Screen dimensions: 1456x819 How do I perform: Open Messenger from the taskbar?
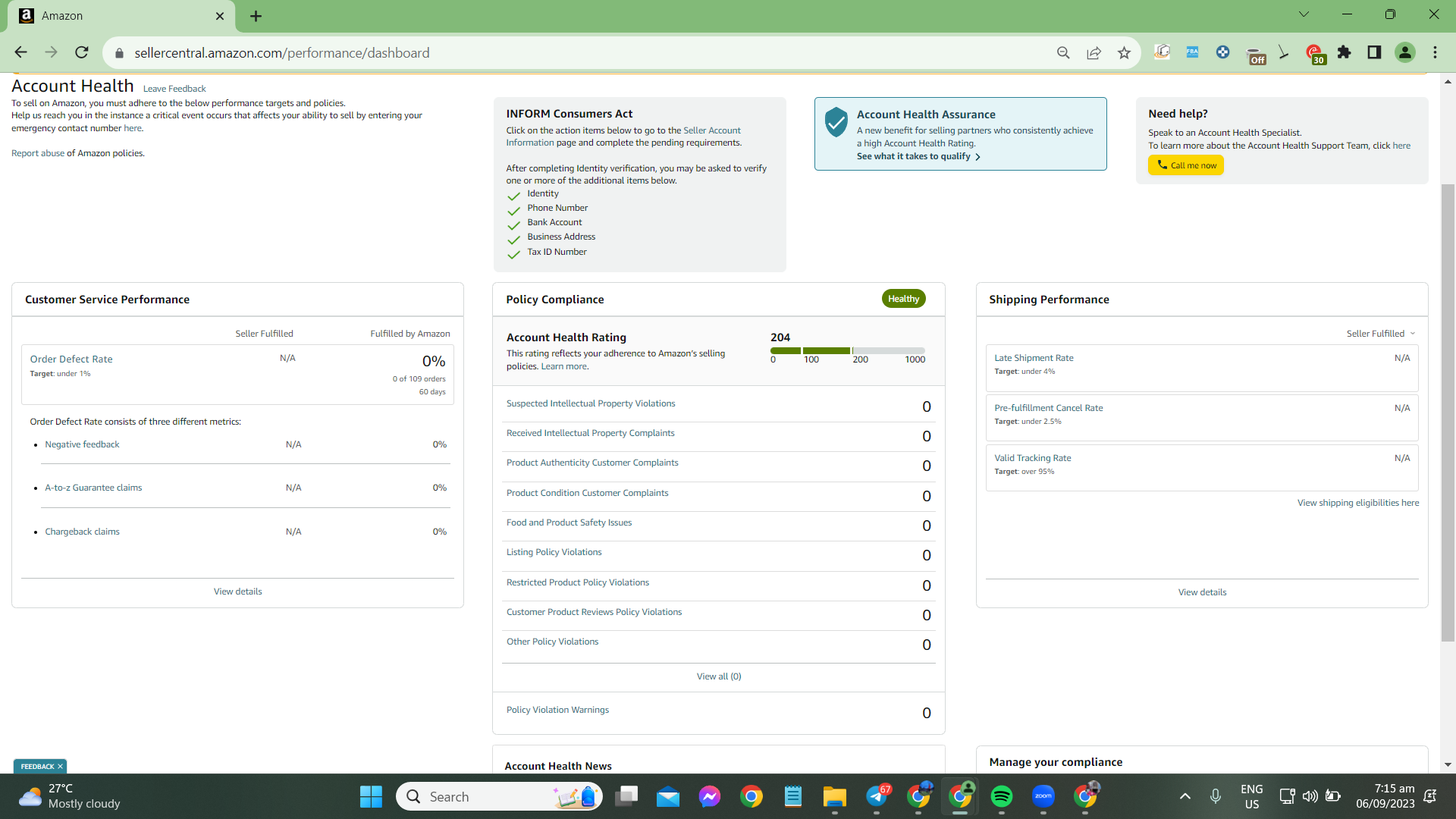pyautogui.click(x=710, y=796)
